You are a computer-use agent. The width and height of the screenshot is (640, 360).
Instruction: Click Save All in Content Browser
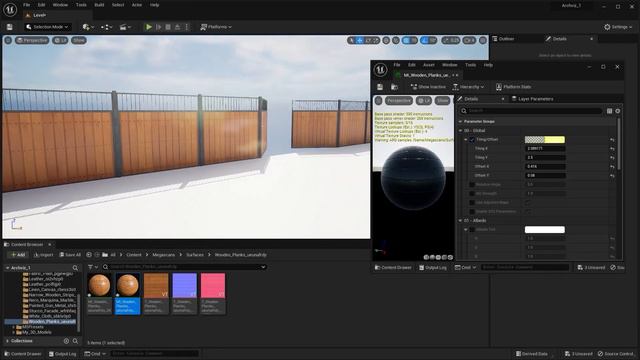tap(70, 255)
